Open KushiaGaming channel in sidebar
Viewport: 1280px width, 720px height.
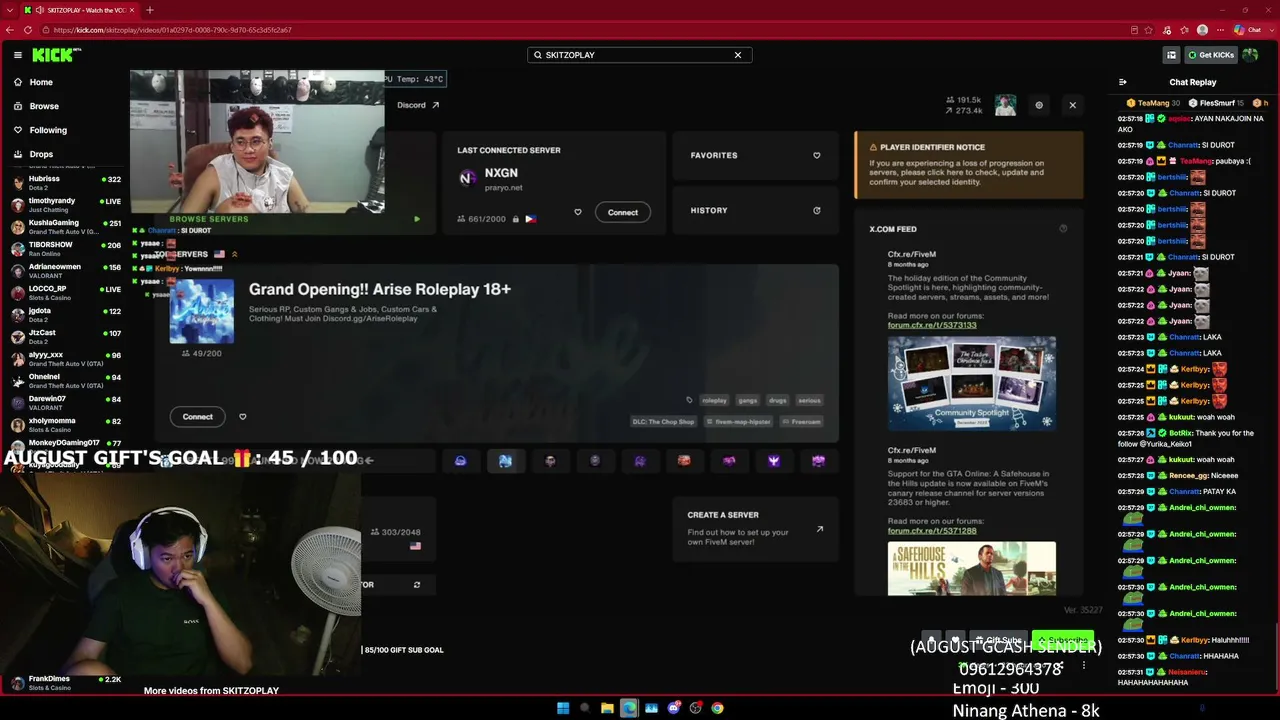point(66,226)
